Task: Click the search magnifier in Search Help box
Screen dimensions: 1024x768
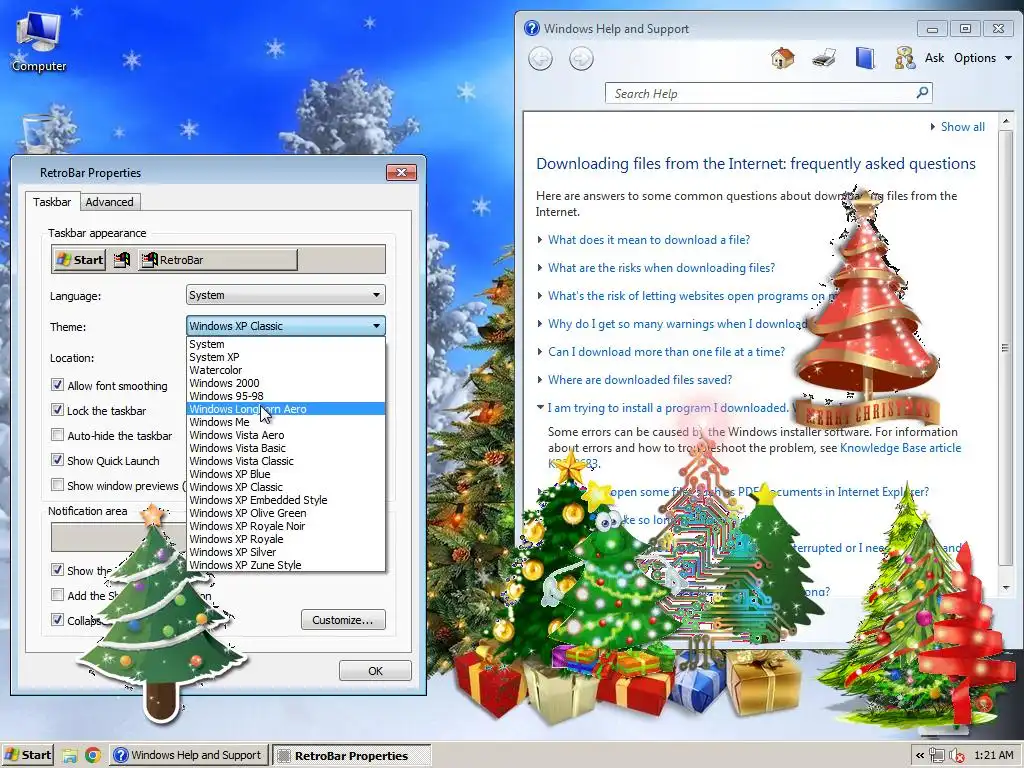Action: pyautogui.click(x=922, y=93)
